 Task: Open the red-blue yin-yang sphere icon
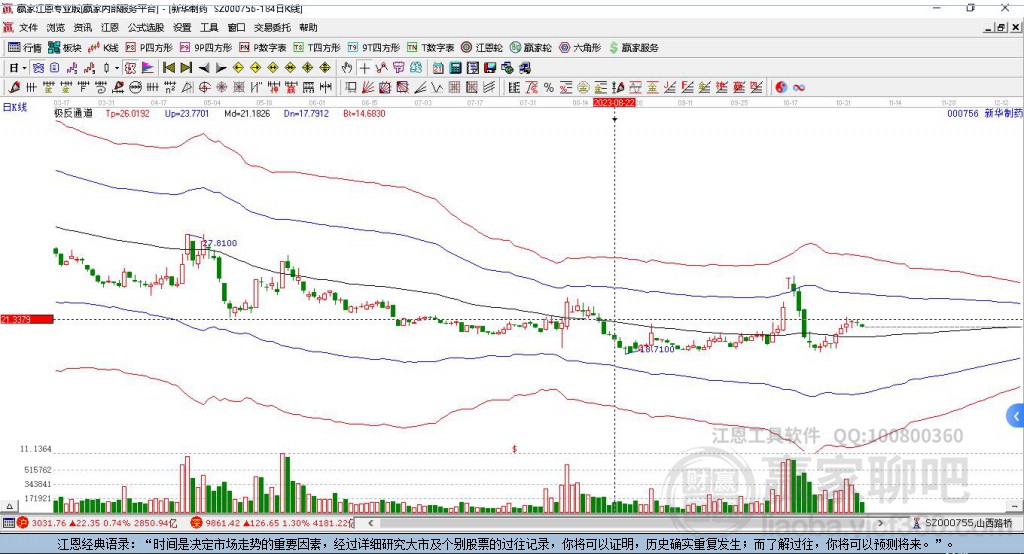tap(781, 88)
